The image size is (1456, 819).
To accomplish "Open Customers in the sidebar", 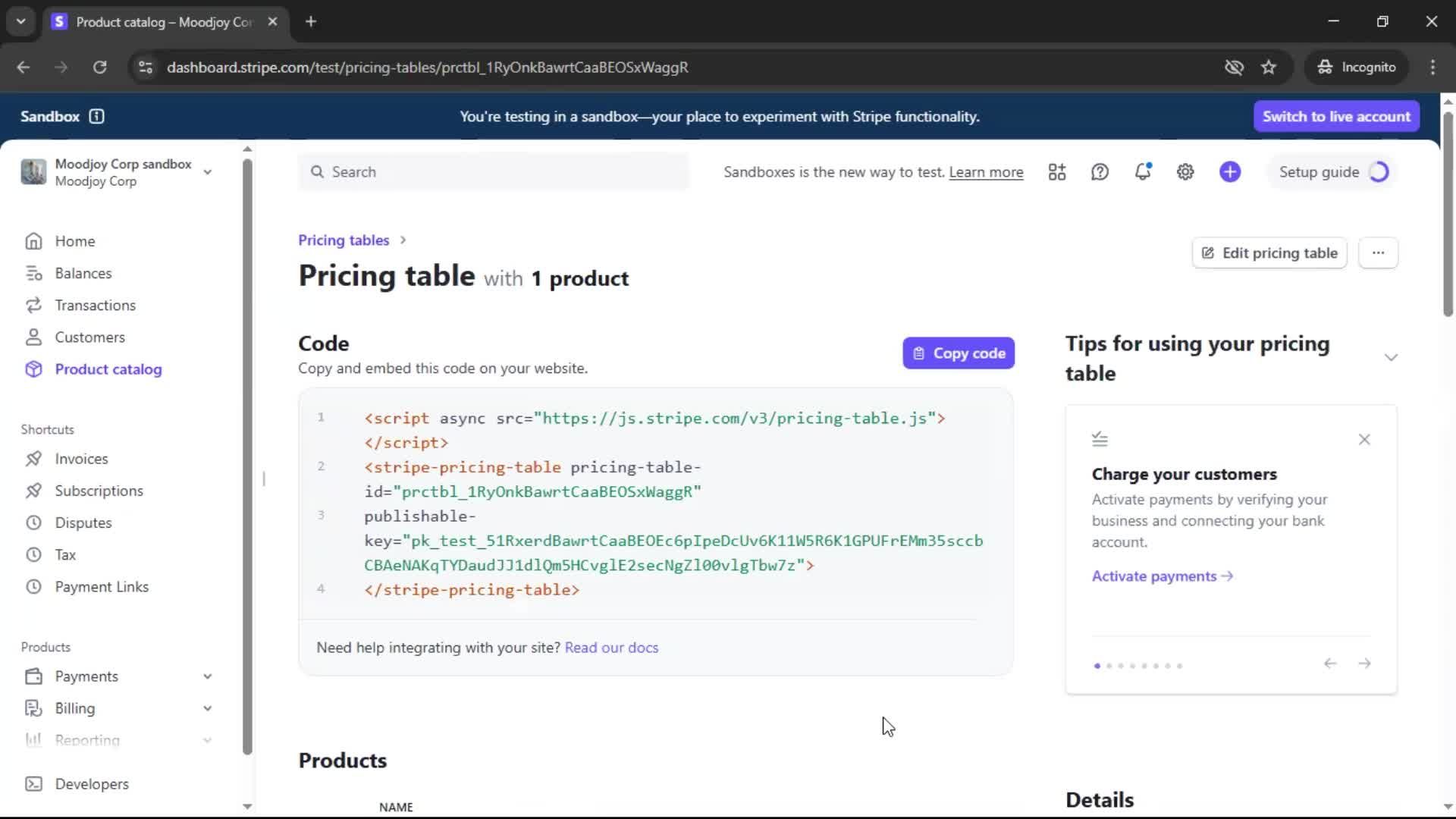I will coord(89,337).
